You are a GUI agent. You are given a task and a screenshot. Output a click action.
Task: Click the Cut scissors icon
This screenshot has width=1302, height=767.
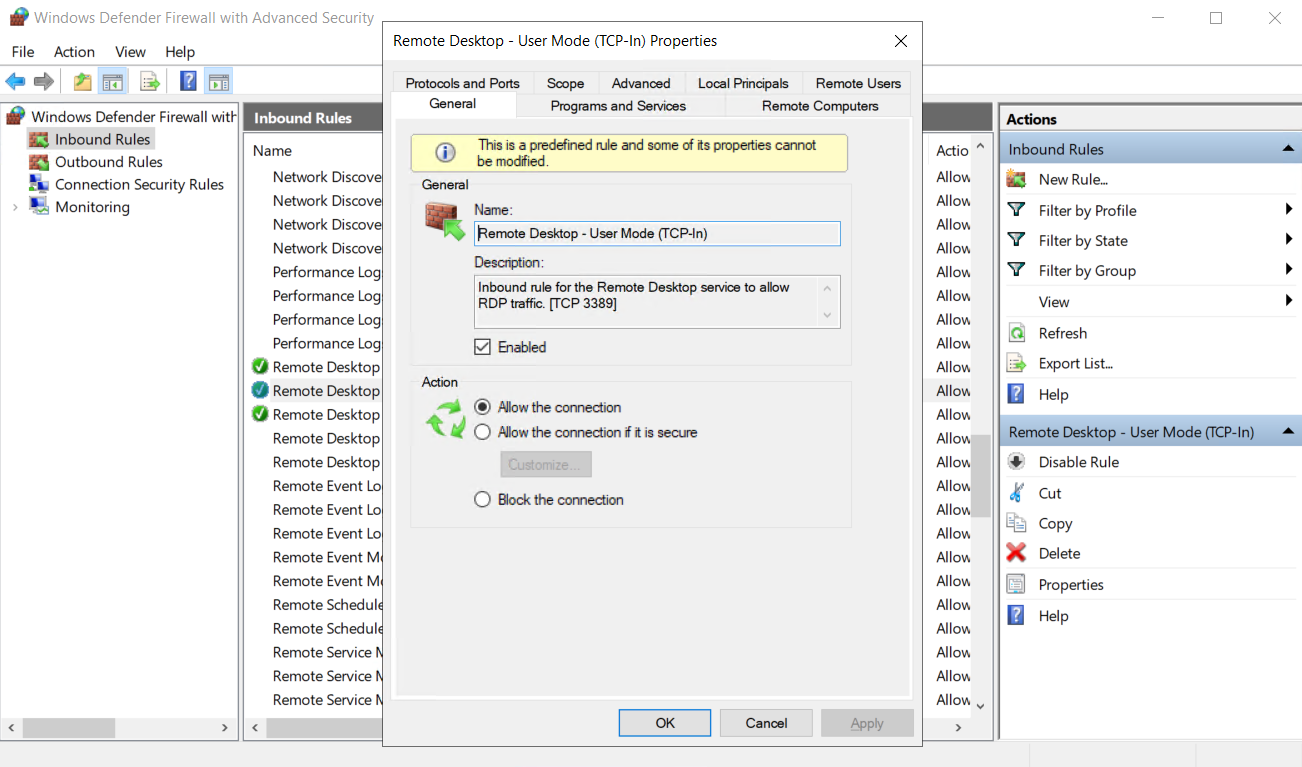pos(1016,493)
